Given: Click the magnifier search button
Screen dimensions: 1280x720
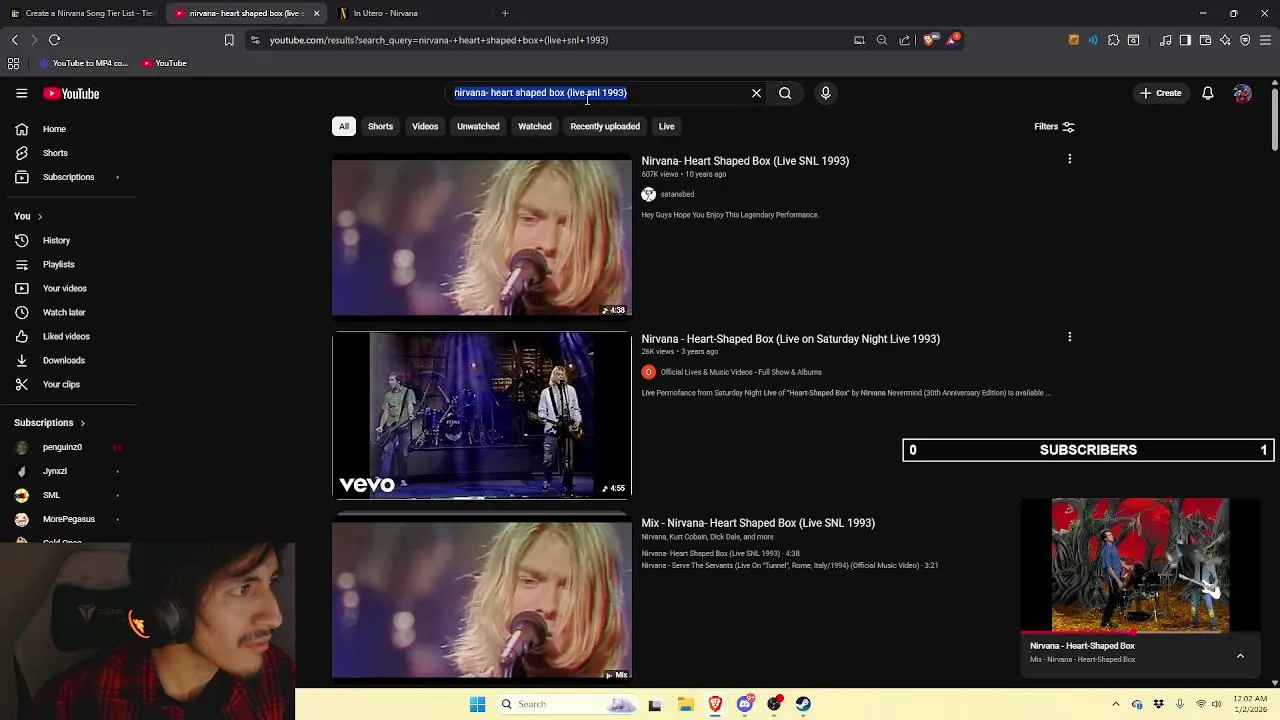Looking at the screenshot, I should coord(785,93).
